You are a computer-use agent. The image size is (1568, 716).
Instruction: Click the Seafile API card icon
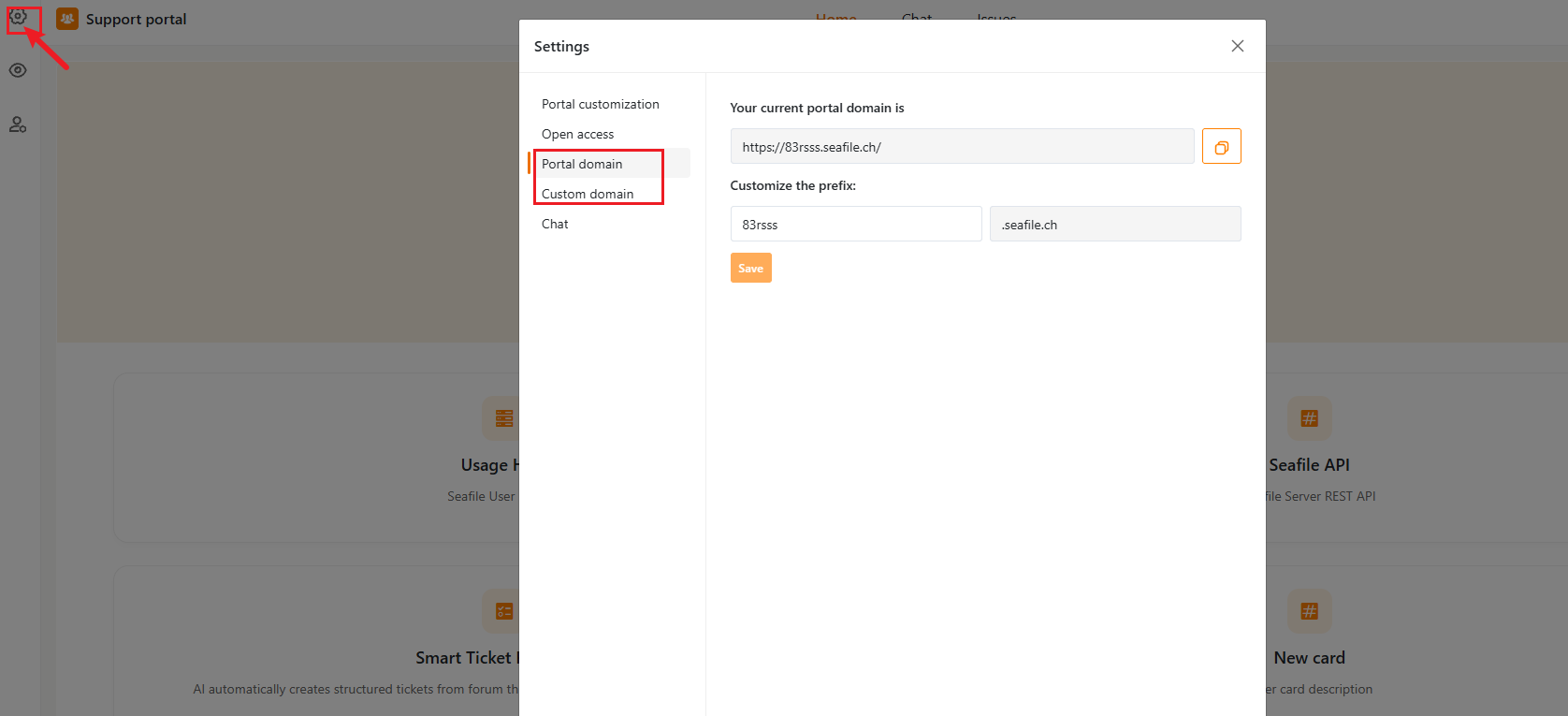tap(1309, 418)
